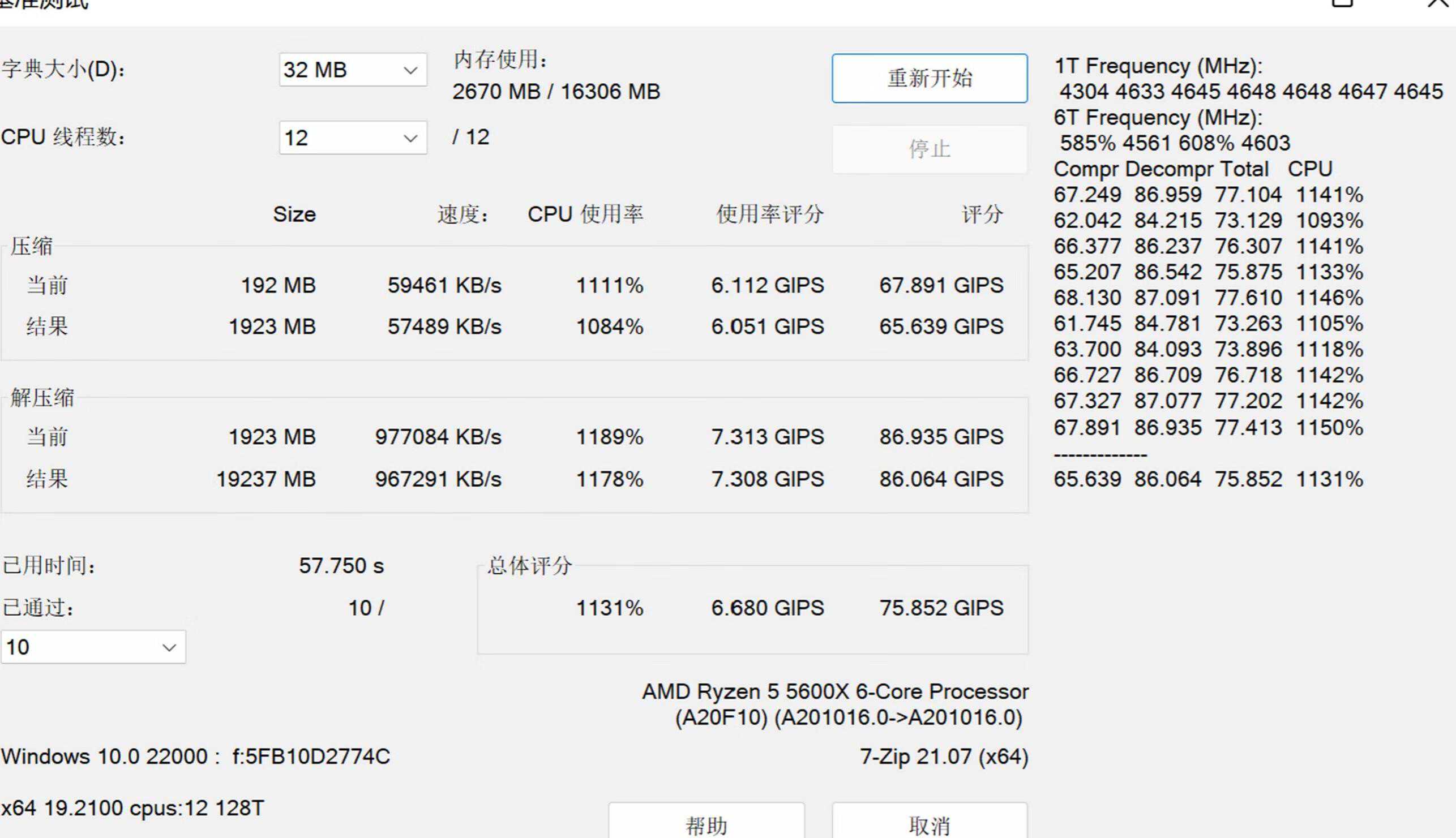The width and height of the screenshot is (1456, 838).
Task: Click the compression result speed 57489 KB/s
Action: [444, 327]
